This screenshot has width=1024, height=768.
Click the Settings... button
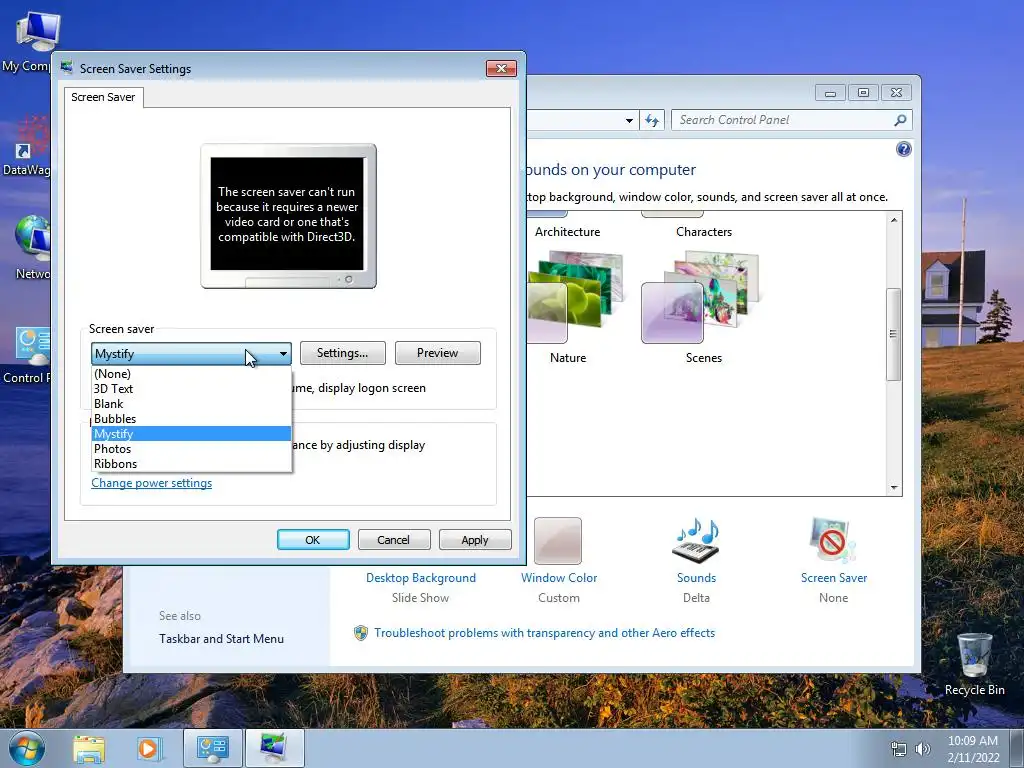click(342, 353)
